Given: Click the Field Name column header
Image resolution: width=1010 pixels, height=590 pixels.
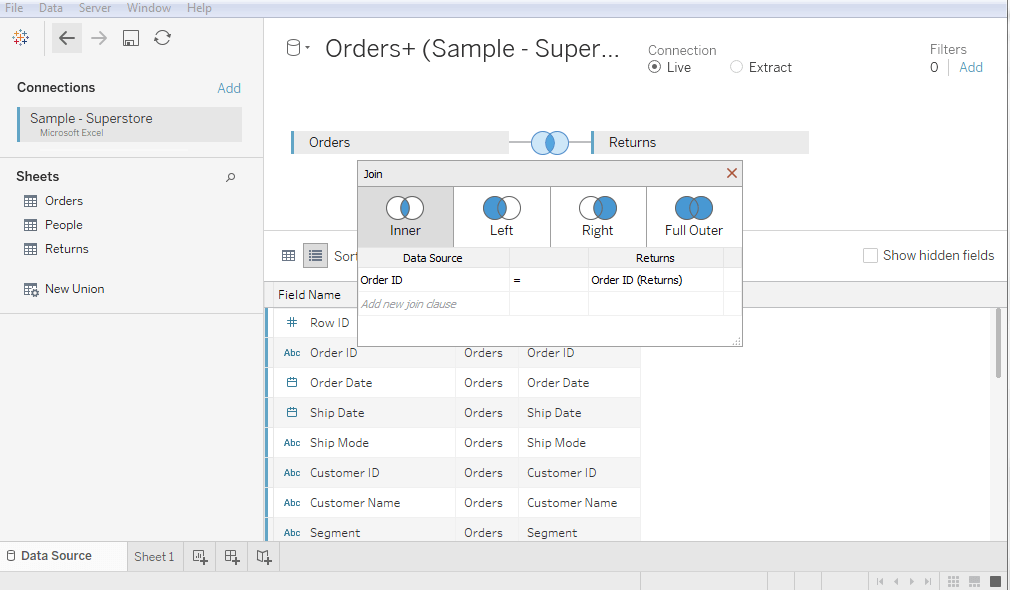Looking at the screenshot, I should [x=309, y=295].
